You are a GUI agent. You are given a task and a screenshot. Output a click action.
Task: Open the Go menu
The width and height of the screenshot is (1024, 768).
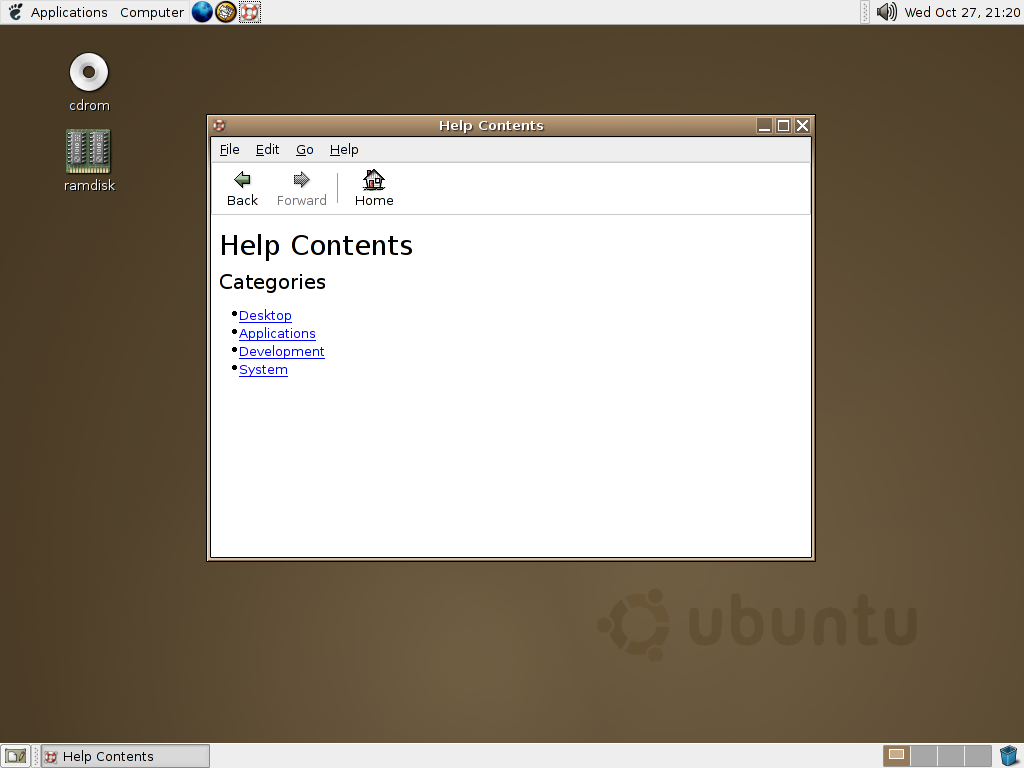(x=304, y=150)
